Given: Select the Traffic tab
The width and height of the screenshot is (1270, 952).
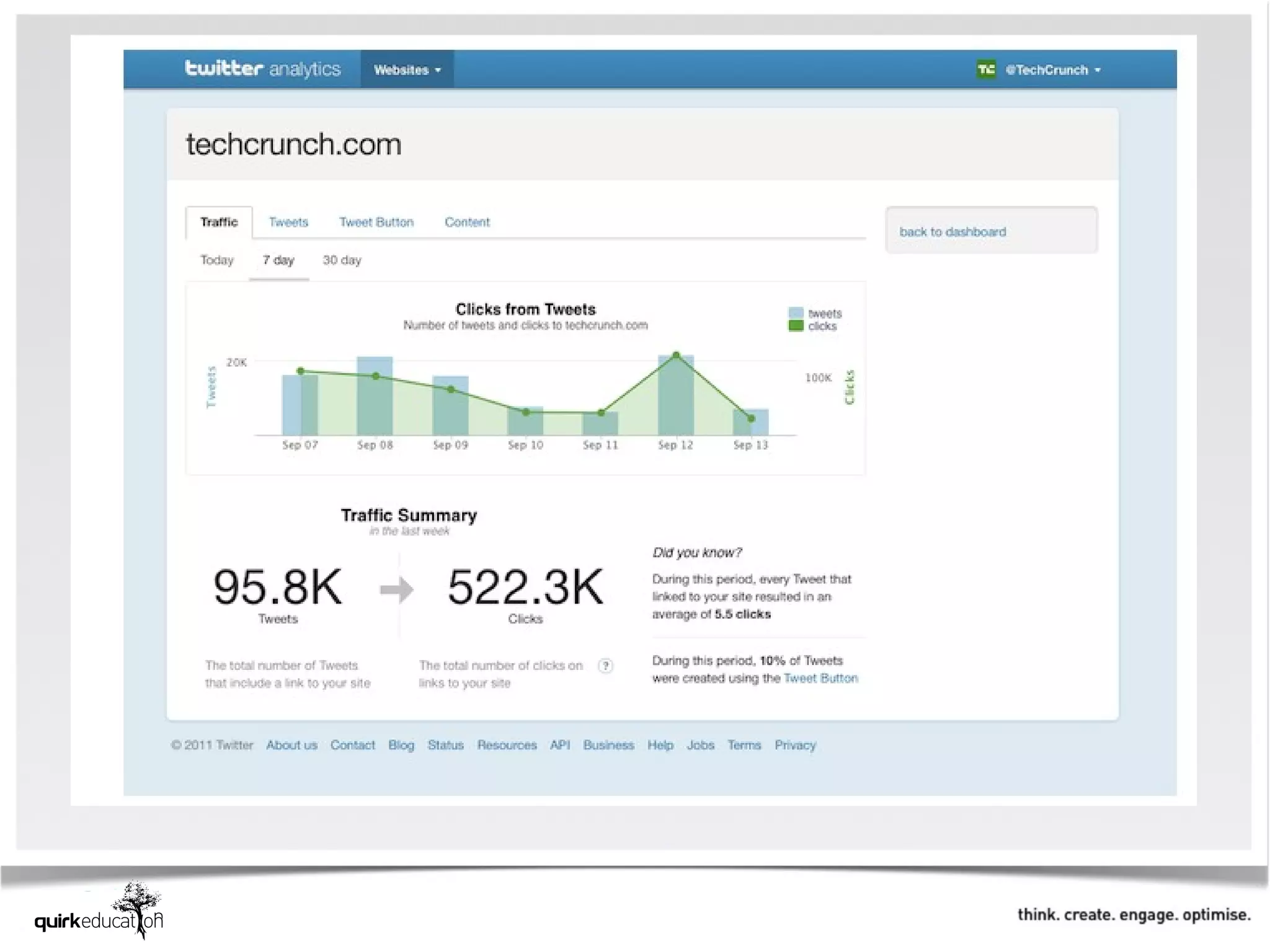Looking at the screenshot, I should point(219,222).
